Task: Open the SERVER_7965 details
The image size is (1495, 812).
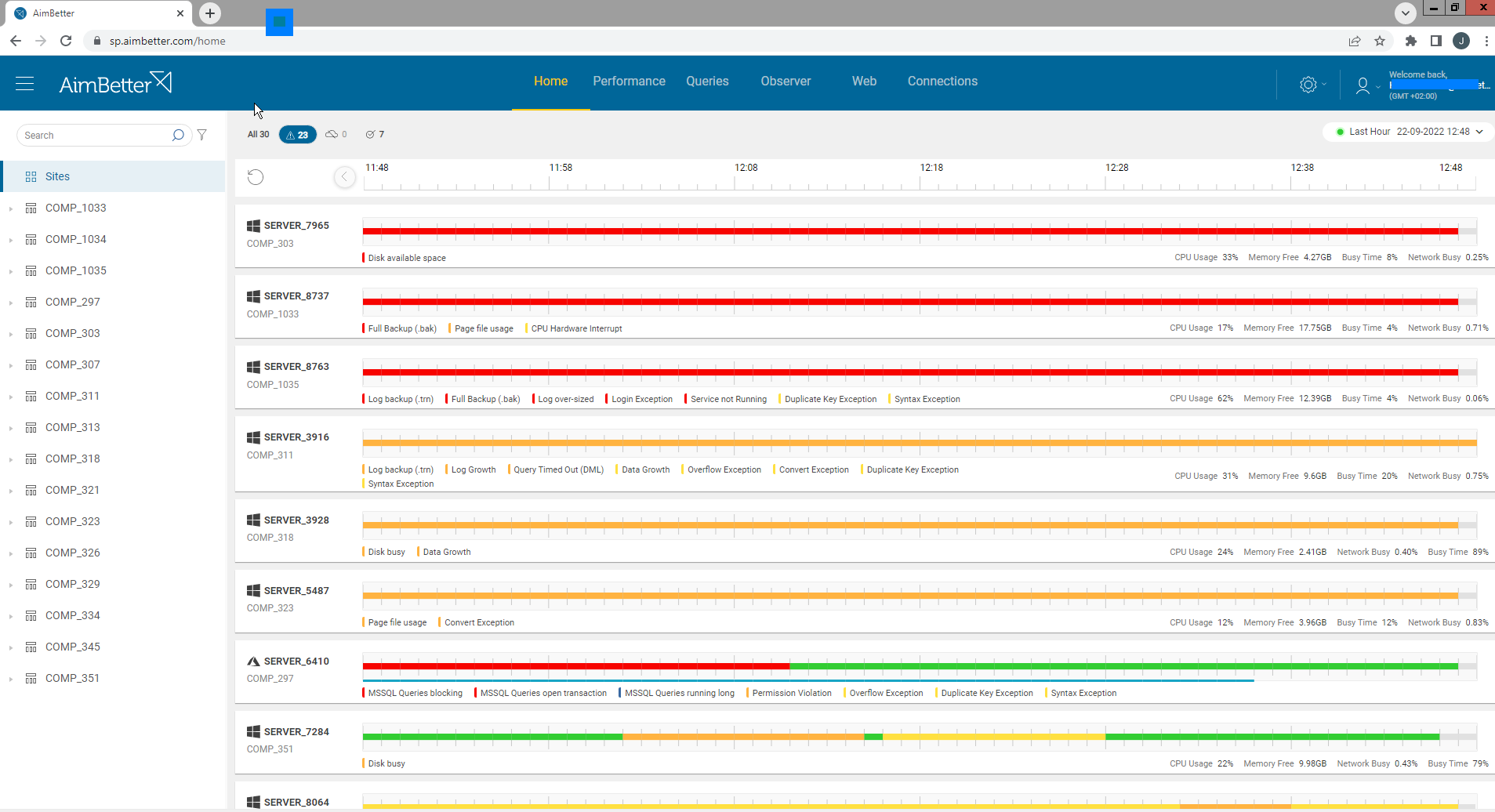Action: coord(296,226)
